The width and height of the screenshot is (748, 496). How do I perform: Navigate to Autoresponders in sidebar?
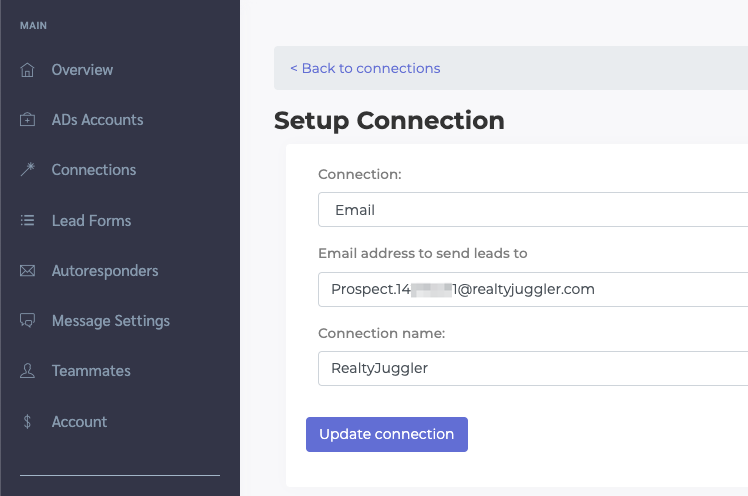[105, 271]
